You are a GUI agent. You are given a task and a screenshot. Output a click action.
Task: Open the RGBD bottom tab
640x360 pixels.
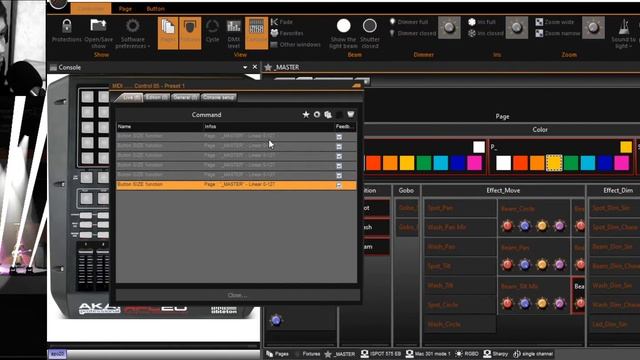(467, 354)
